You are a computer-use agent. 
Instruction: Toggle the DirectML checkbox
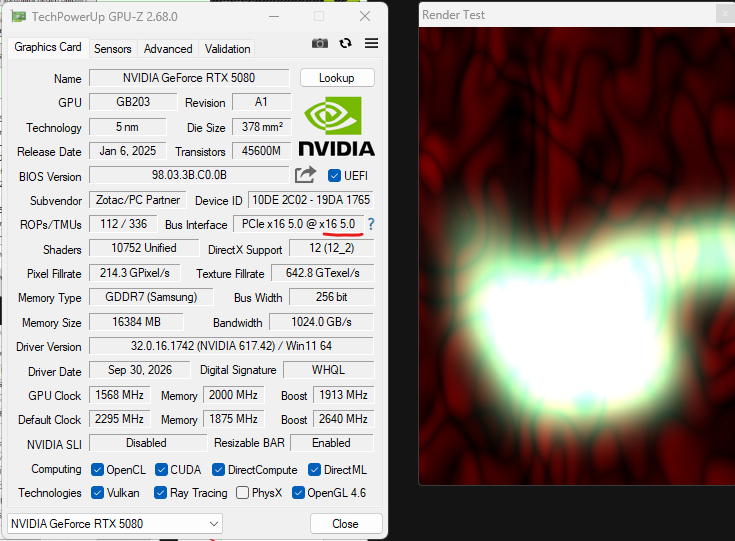315,470
